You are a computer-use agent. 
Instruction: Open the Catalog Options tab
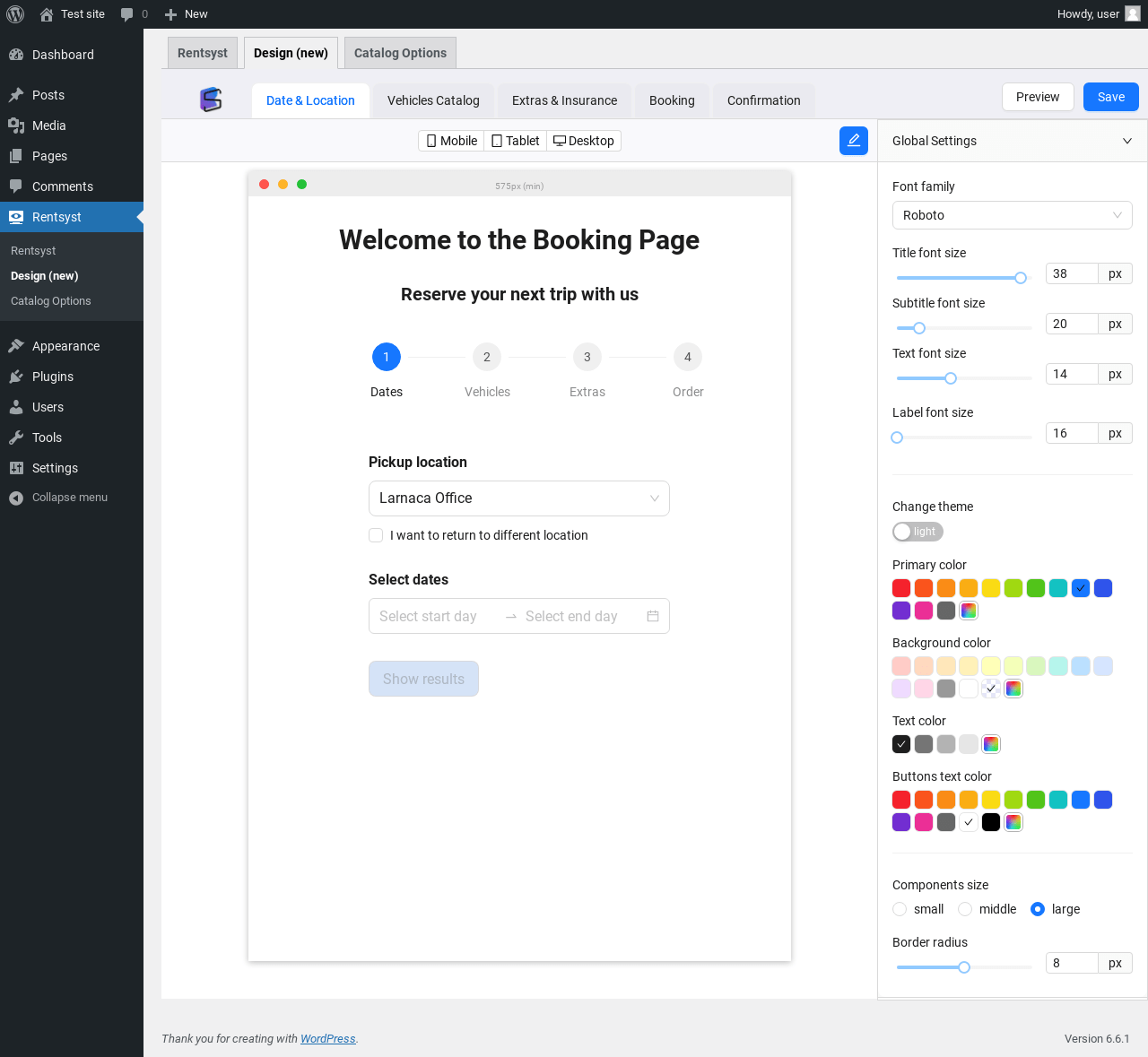pos(400,53)
